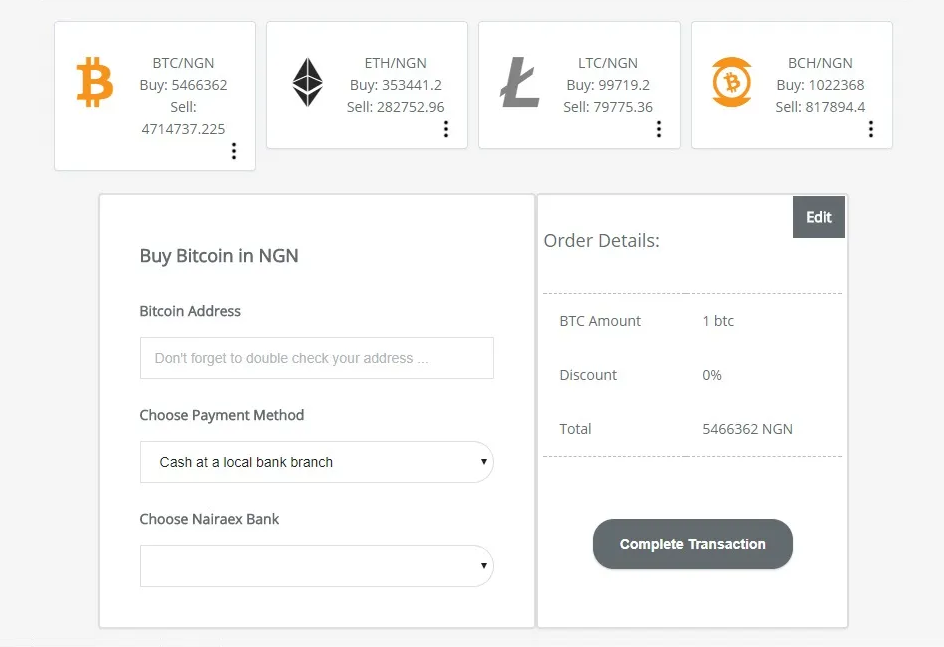Click the Buy Bitcoin in NGN heading

[x=219, y=256]
